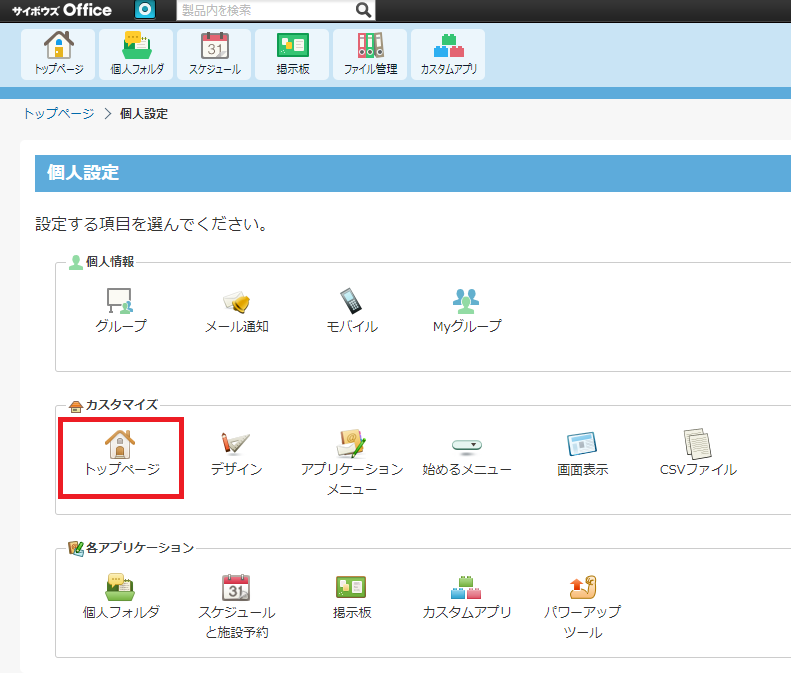Image resolution: width=791 pixels, height=673 pixels.
Task: Open the デザイン customization icon
Action: [236, 444]
